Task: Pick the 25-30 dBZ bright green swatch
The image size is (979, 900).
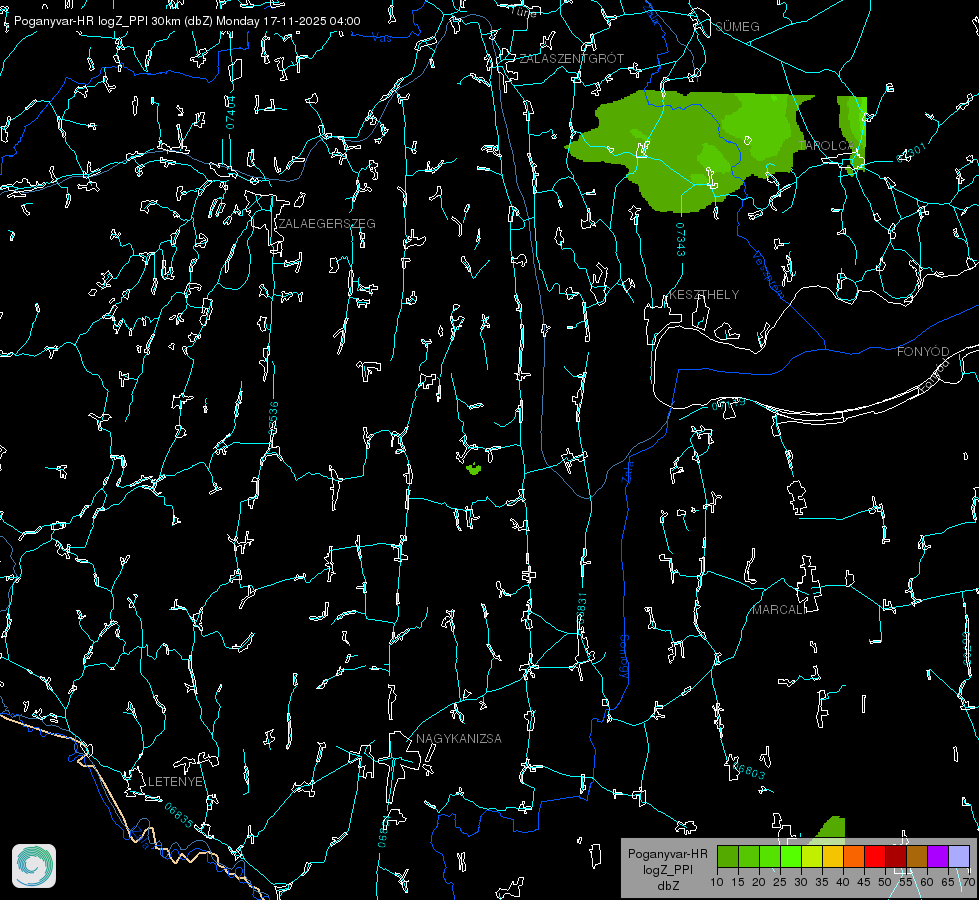Action: pyautogui.click(x=791, y=856)
